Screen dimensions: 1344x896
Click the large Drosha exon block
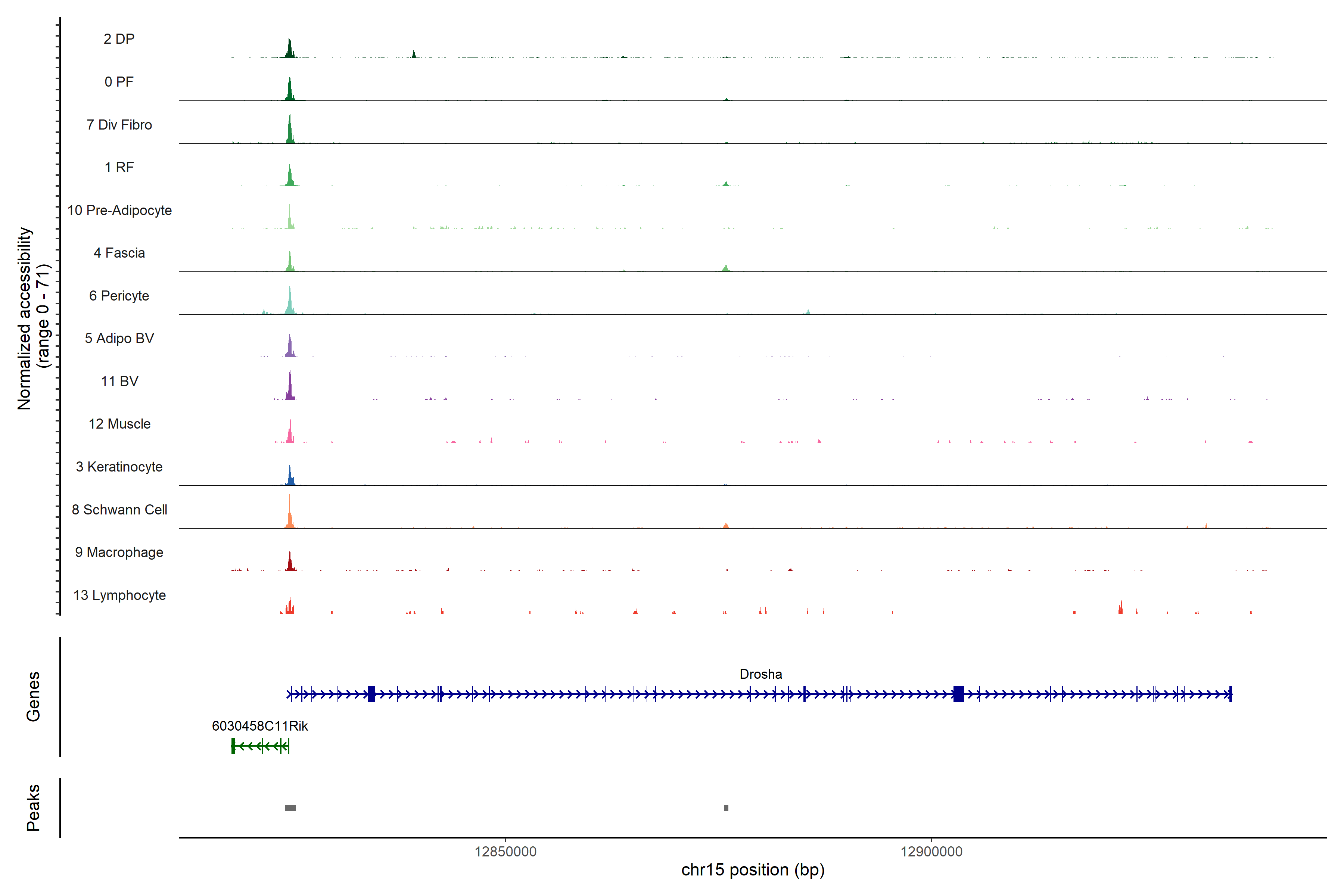point(958,694)
